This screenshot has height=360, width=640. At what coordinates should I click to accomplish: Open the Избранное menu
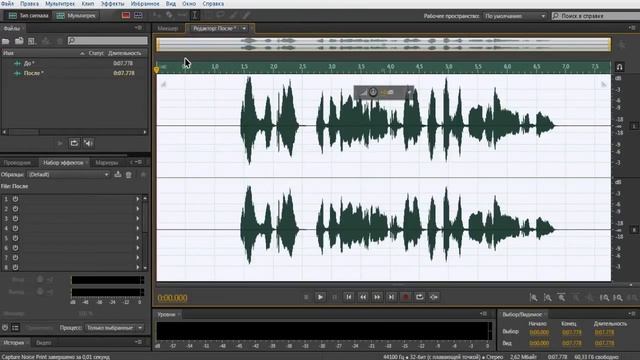pos(145,4)
